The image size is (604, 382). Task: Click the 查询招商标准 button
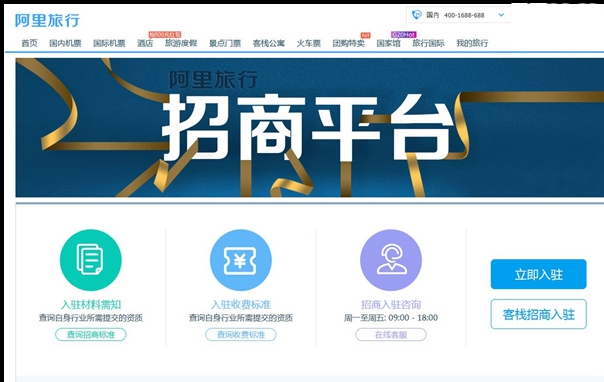coord(91,335)
